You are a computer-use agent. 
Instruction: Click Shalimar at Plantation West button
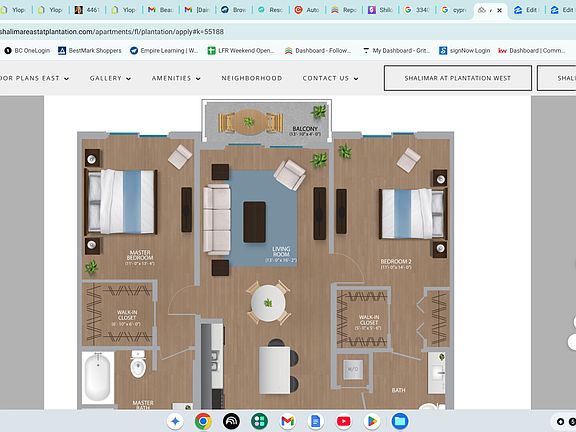point(458,78)
